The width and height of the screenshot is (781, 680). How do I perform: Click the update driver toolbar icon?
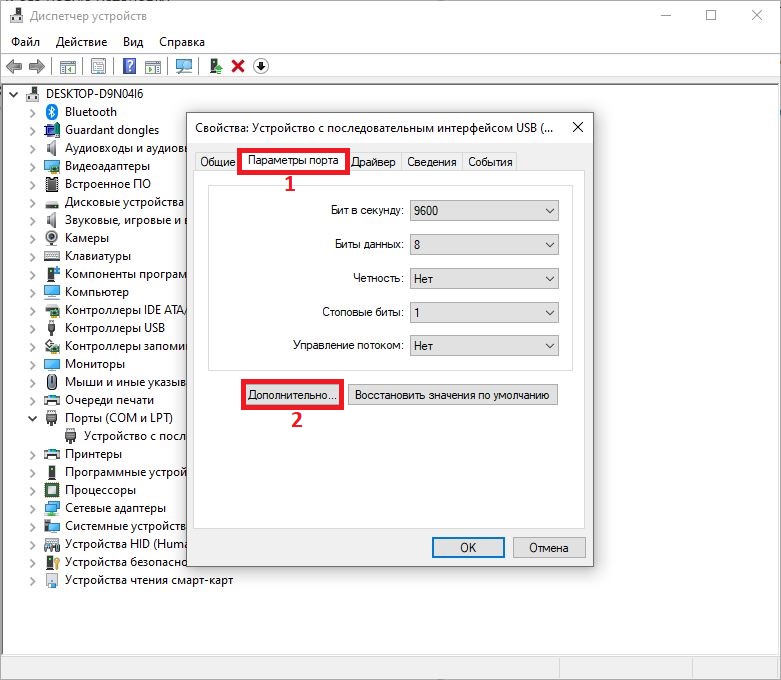tap(215, 67)
